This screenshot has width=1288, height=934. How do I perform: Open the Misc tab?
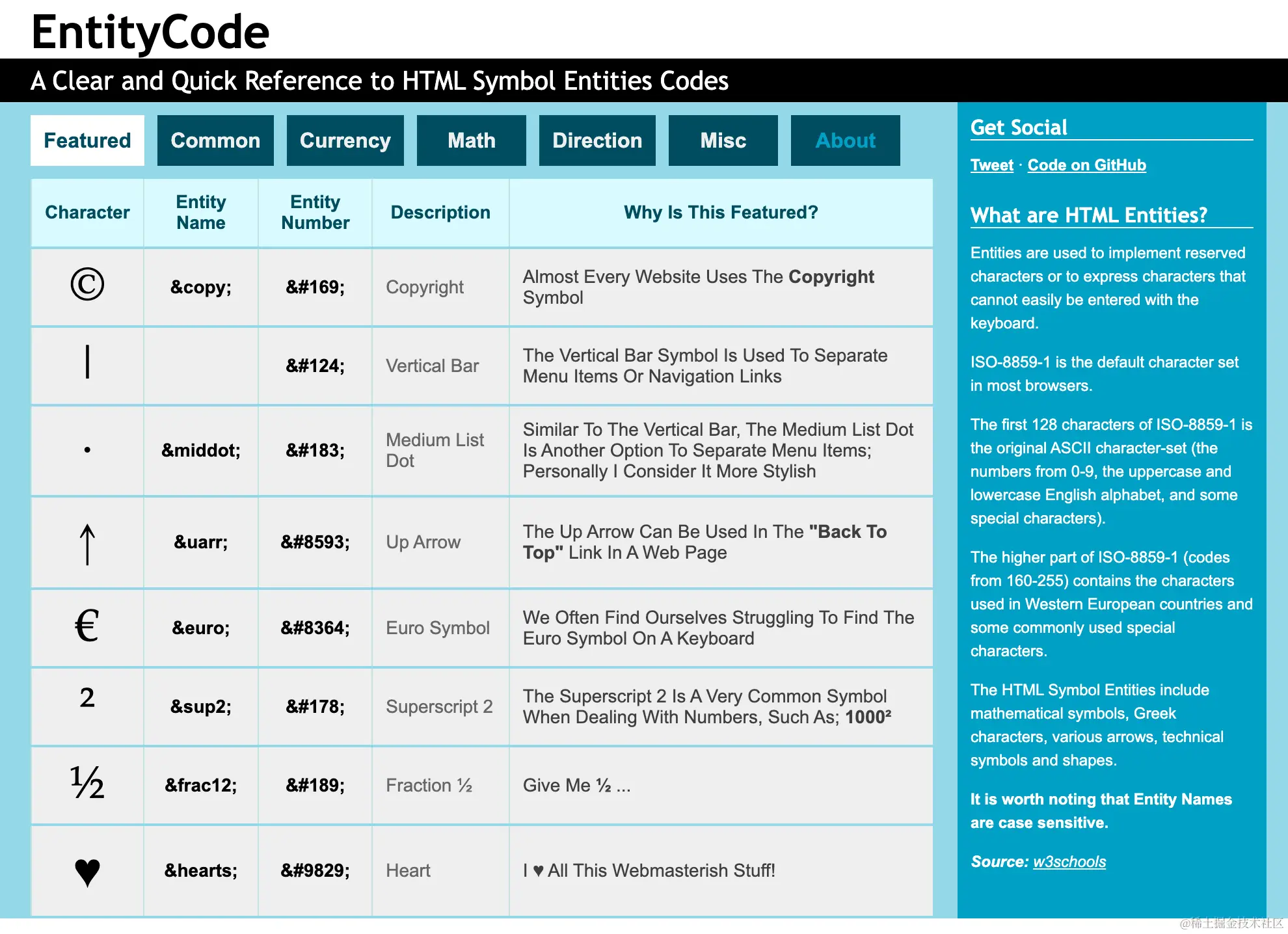(x=723, y=140)
